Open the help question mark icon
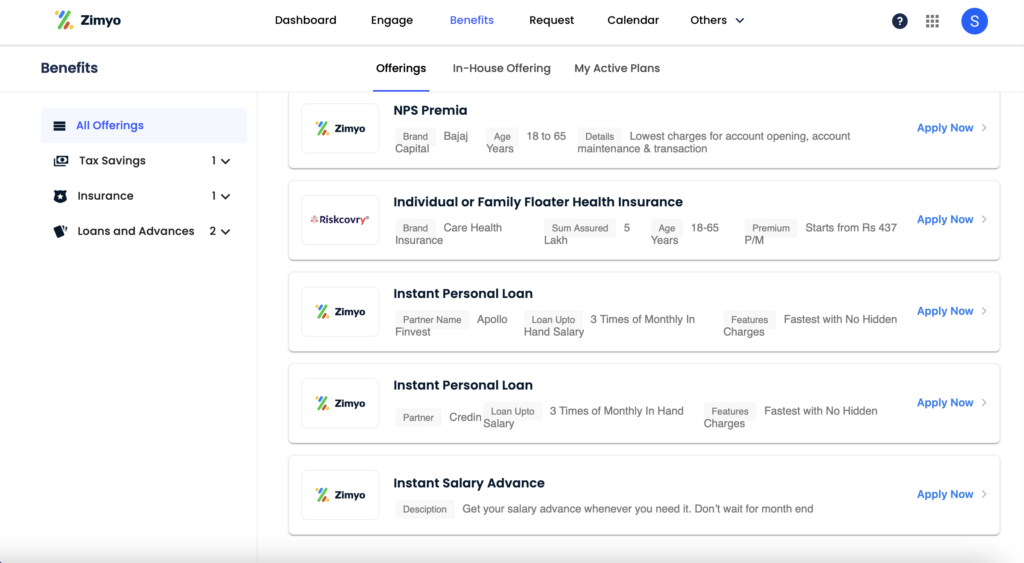This screenshot has width=1024, height=563. coord(899,21)
